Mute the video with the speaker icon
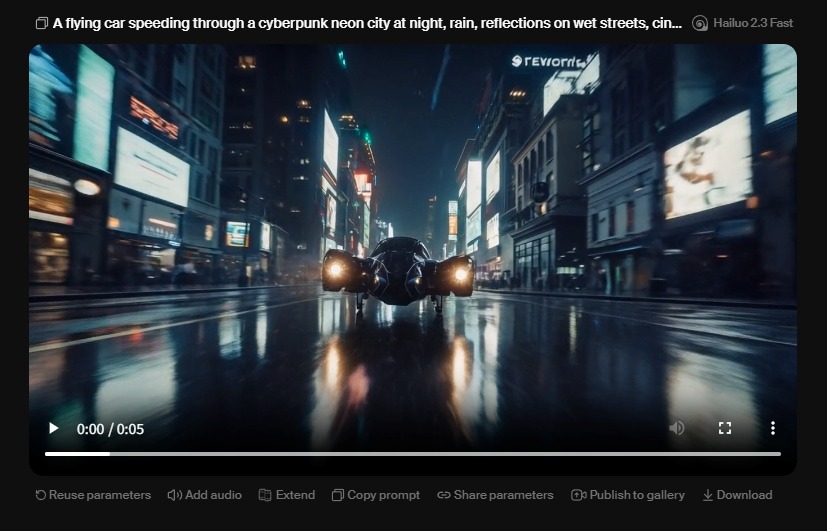Viewport: 827px width, 531px height. [677, 428]
